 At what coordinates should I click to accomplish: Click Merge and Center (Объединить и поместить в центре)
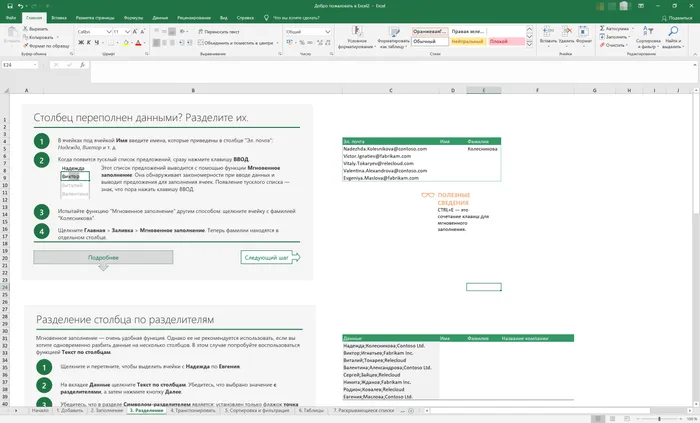coord(235,43)
